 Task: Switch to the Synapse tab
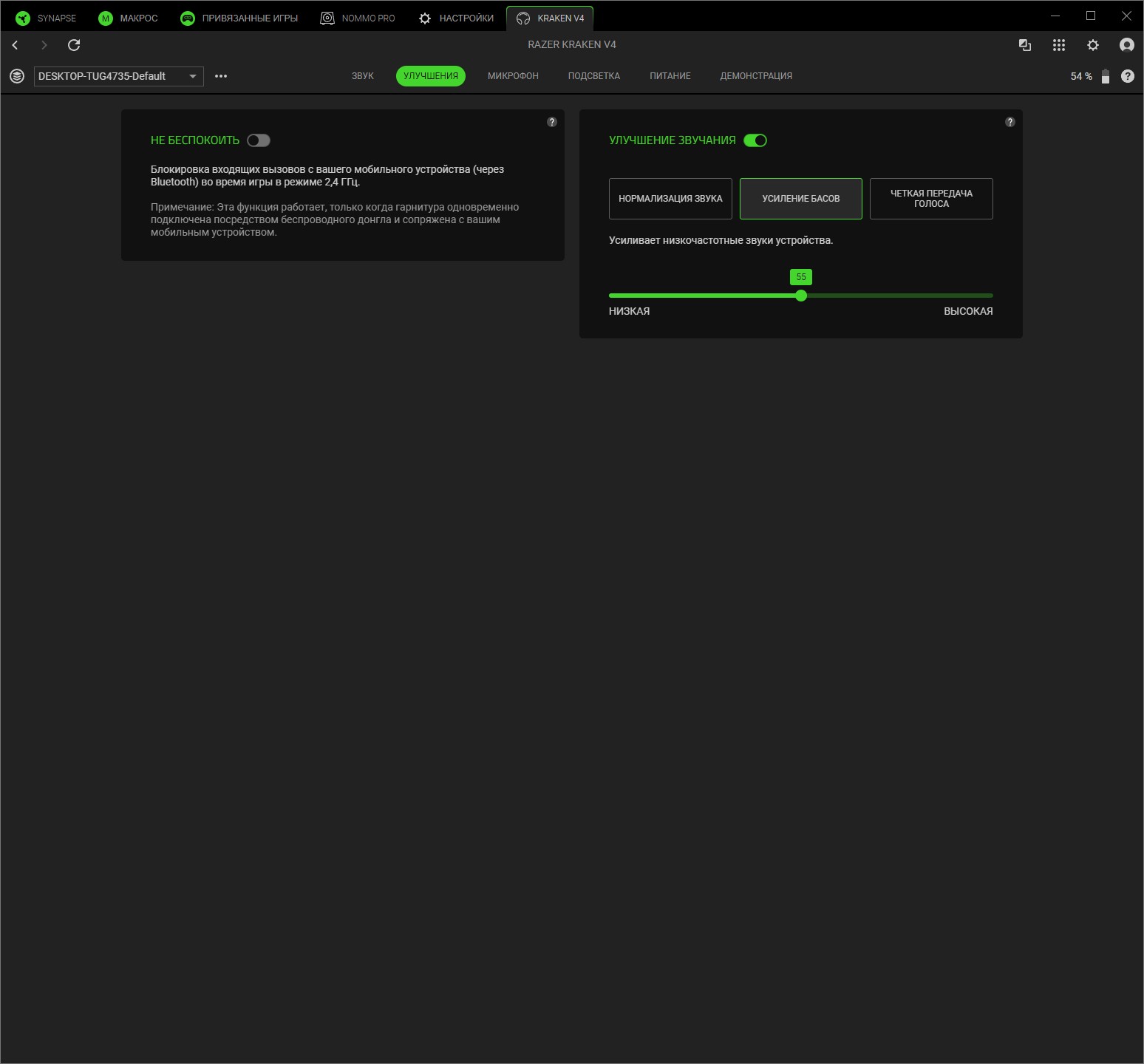(46, 18)
